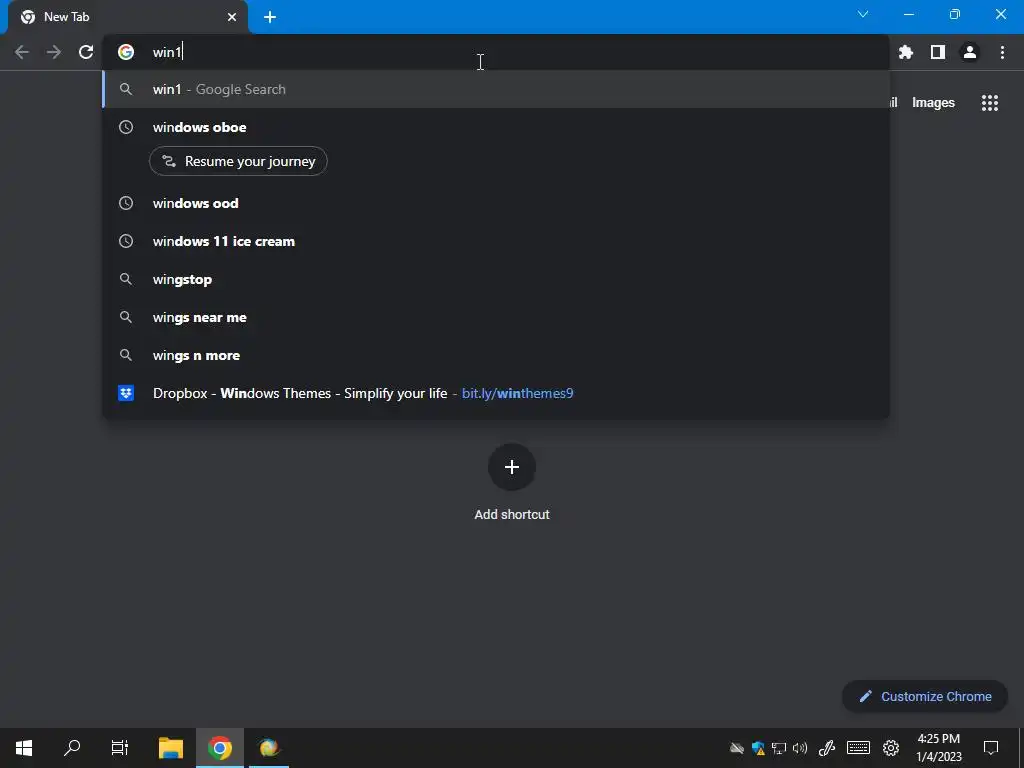1024x768 pixels.
Task: Open the Extensions puzzle icon
Action: tap(906, 52)
